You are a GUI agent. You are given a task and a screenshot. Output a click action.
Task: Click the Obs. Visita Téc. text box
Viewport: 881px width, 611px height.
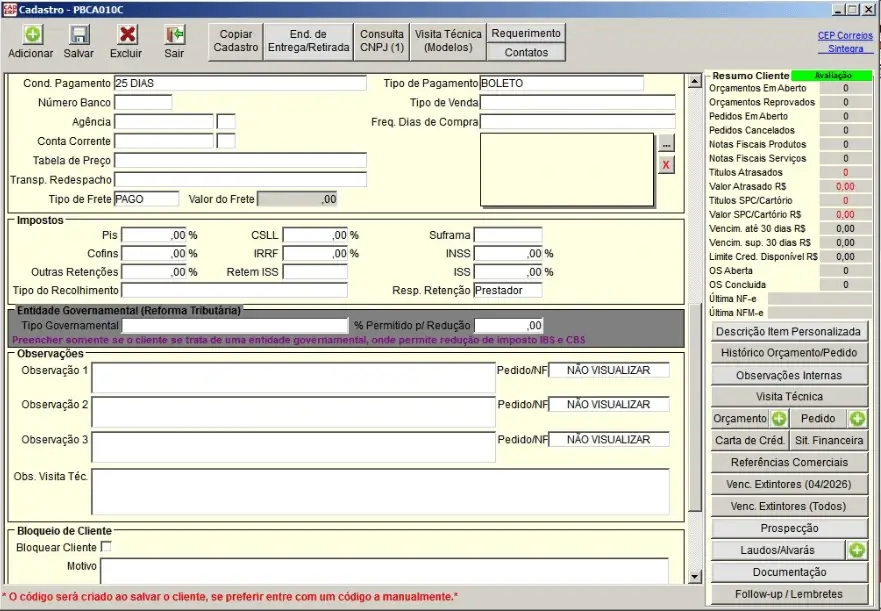coord(380,492)
